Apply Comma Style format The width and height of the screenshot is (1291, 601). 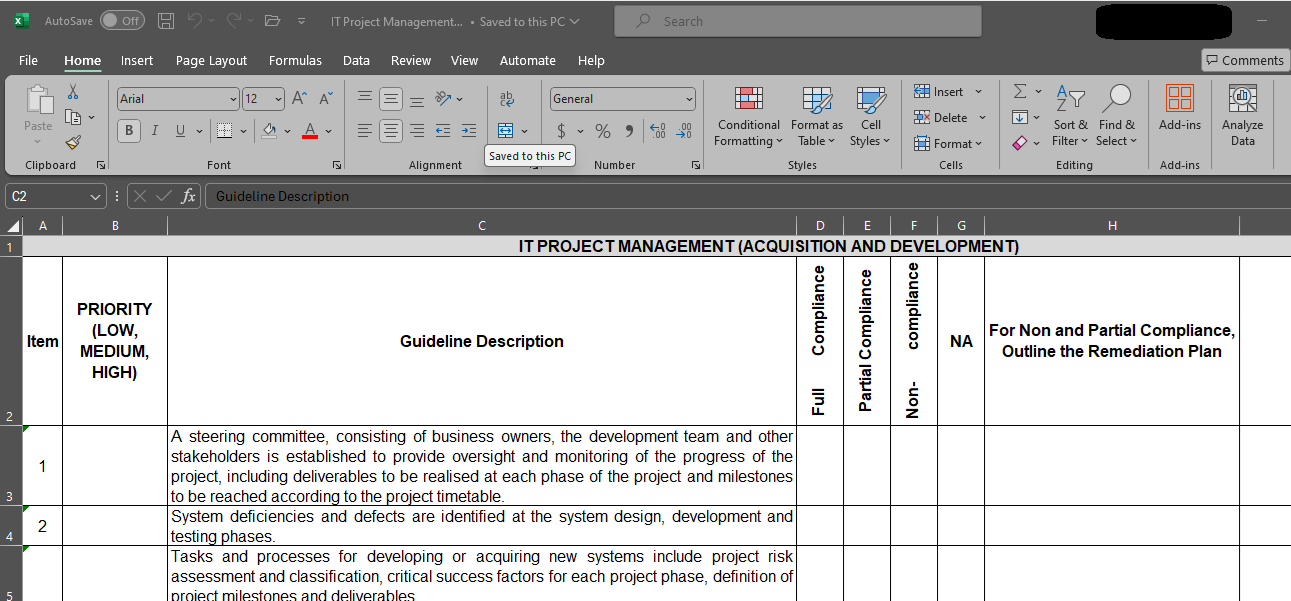pyautogui.click(x=629, y=131)
